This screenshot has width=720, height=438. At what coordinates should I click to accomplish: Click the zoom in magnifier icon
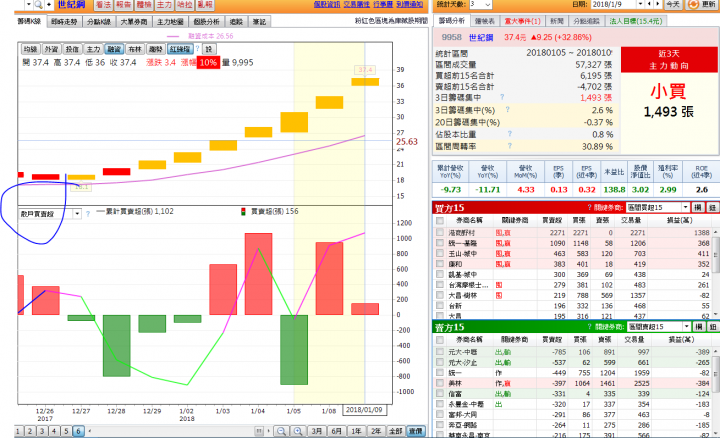(x=298, y=431)
